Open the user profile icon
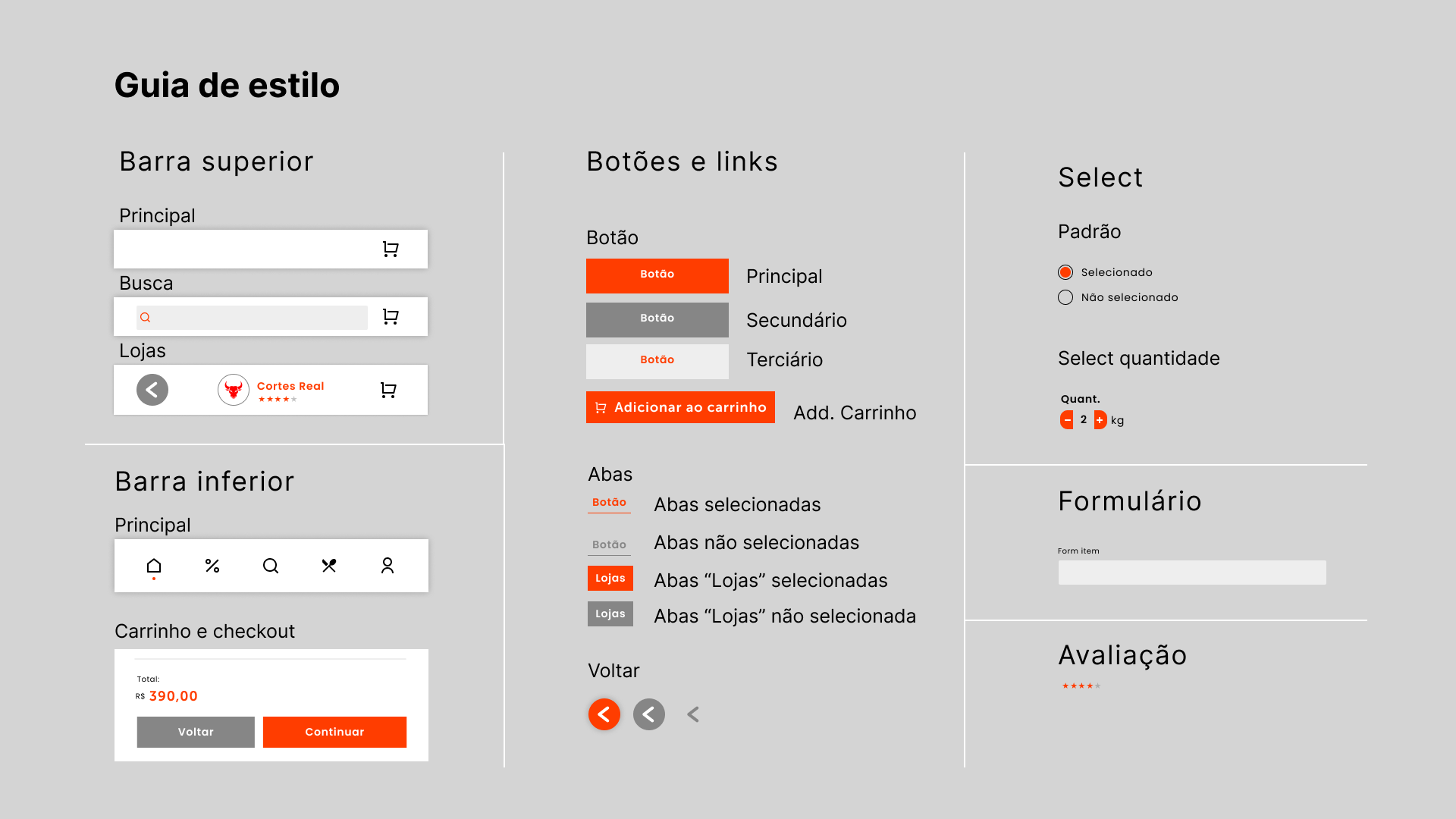 pos(388,566)
